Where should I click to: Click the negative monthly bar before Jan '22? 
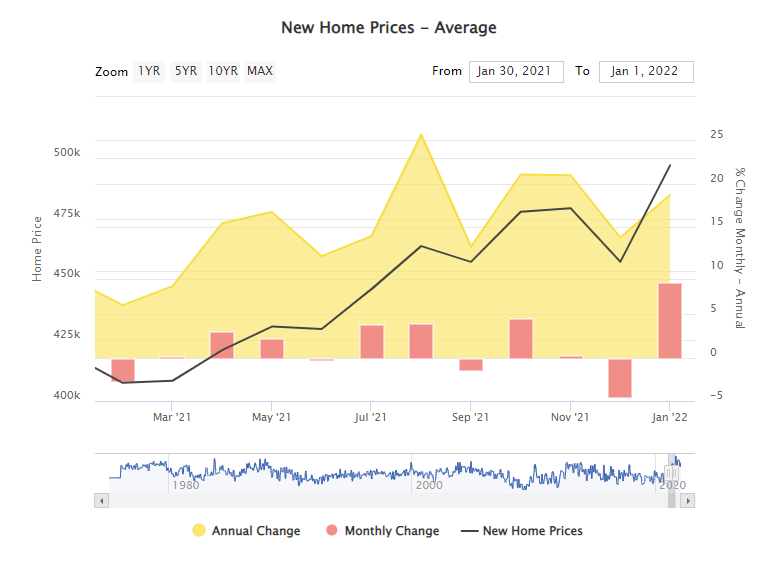pos(620,378)
